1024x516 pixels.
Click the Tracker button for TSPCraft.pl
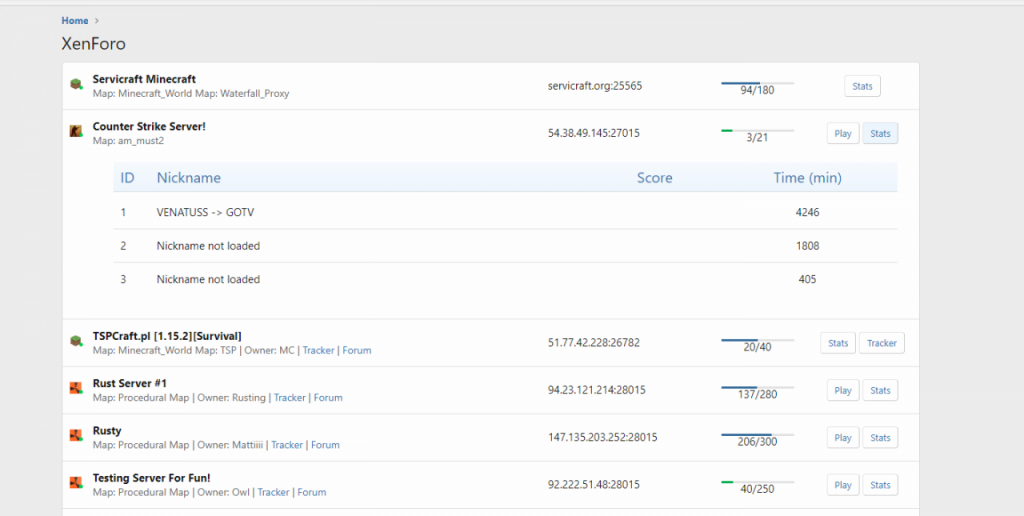click(882, 343)
